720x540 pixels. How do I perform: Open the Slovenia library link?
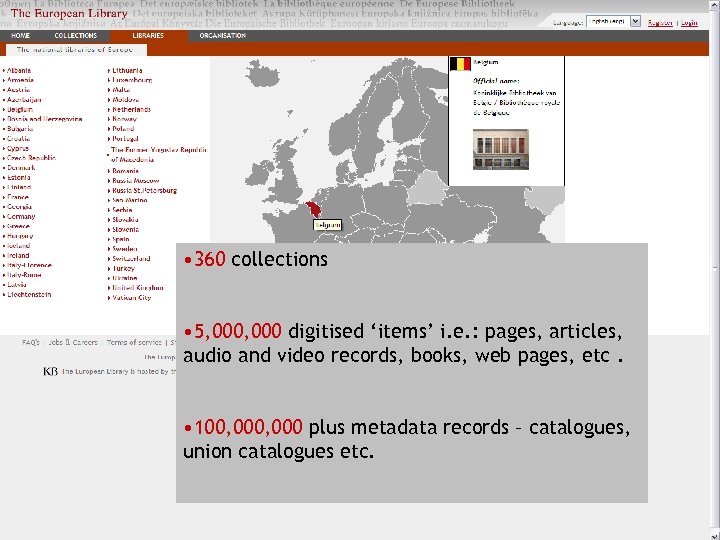125,230
